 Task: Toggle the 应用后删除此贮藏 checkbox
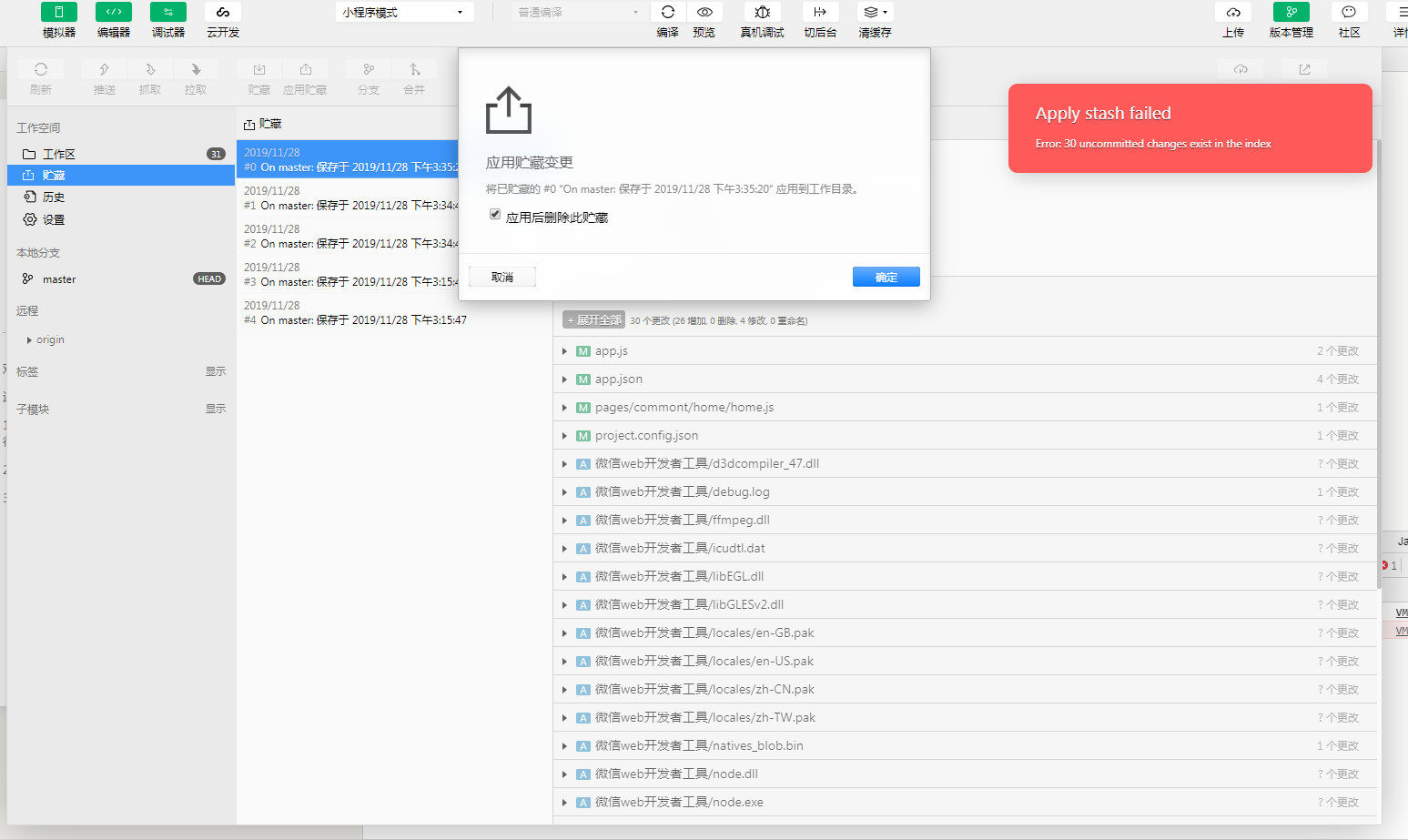495,215
